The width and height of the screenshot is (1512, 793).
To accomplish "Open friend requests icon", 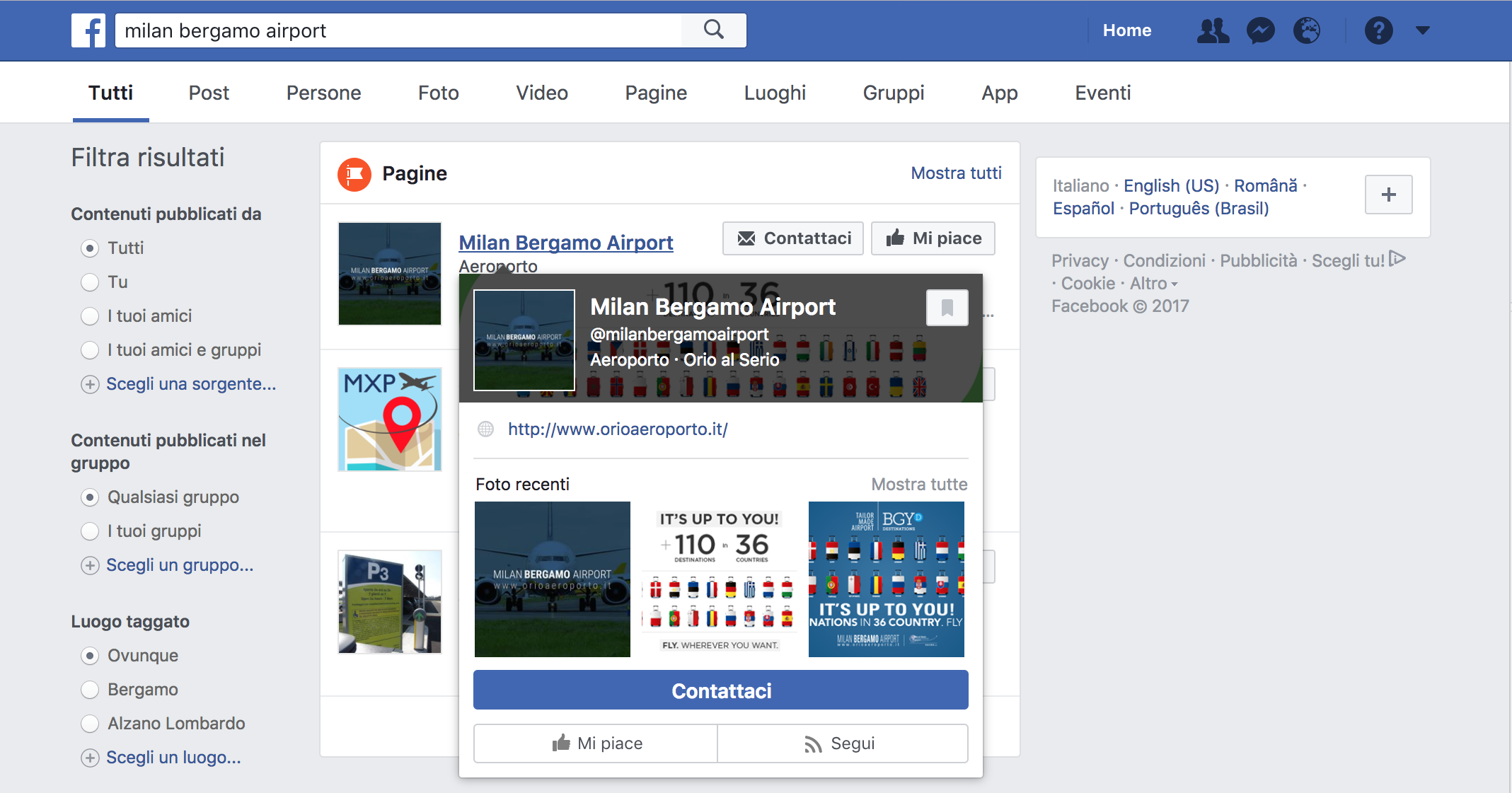I will 1212,30.
